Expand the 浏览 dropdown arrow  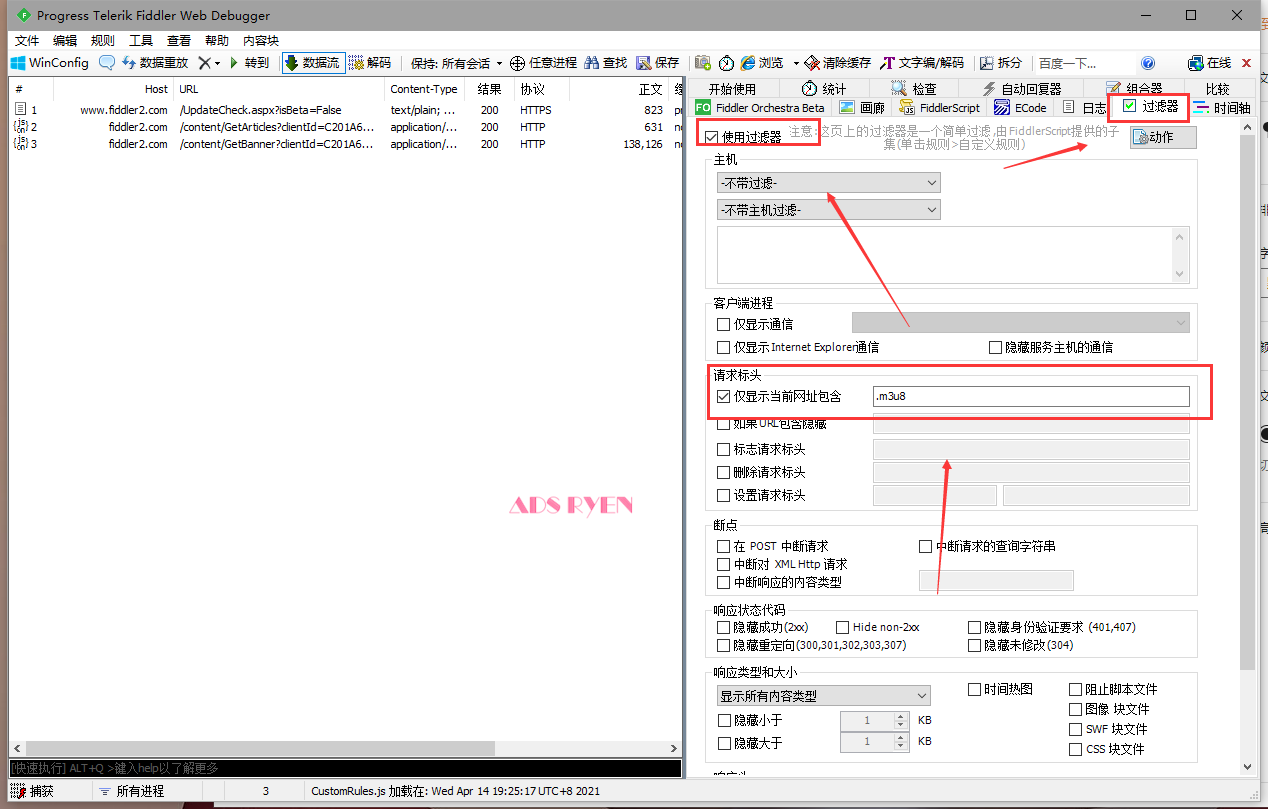coord(796,62)
